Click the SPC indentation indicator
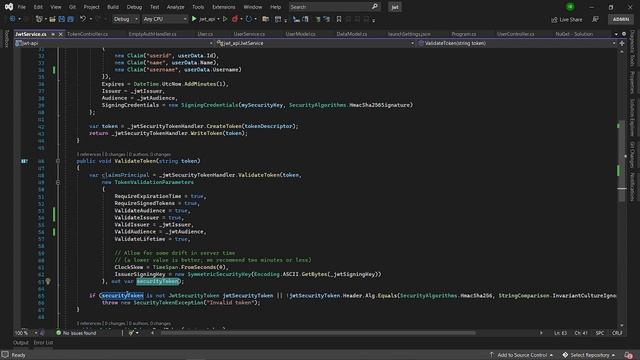 pyautogui.click(x=600, y=333)
